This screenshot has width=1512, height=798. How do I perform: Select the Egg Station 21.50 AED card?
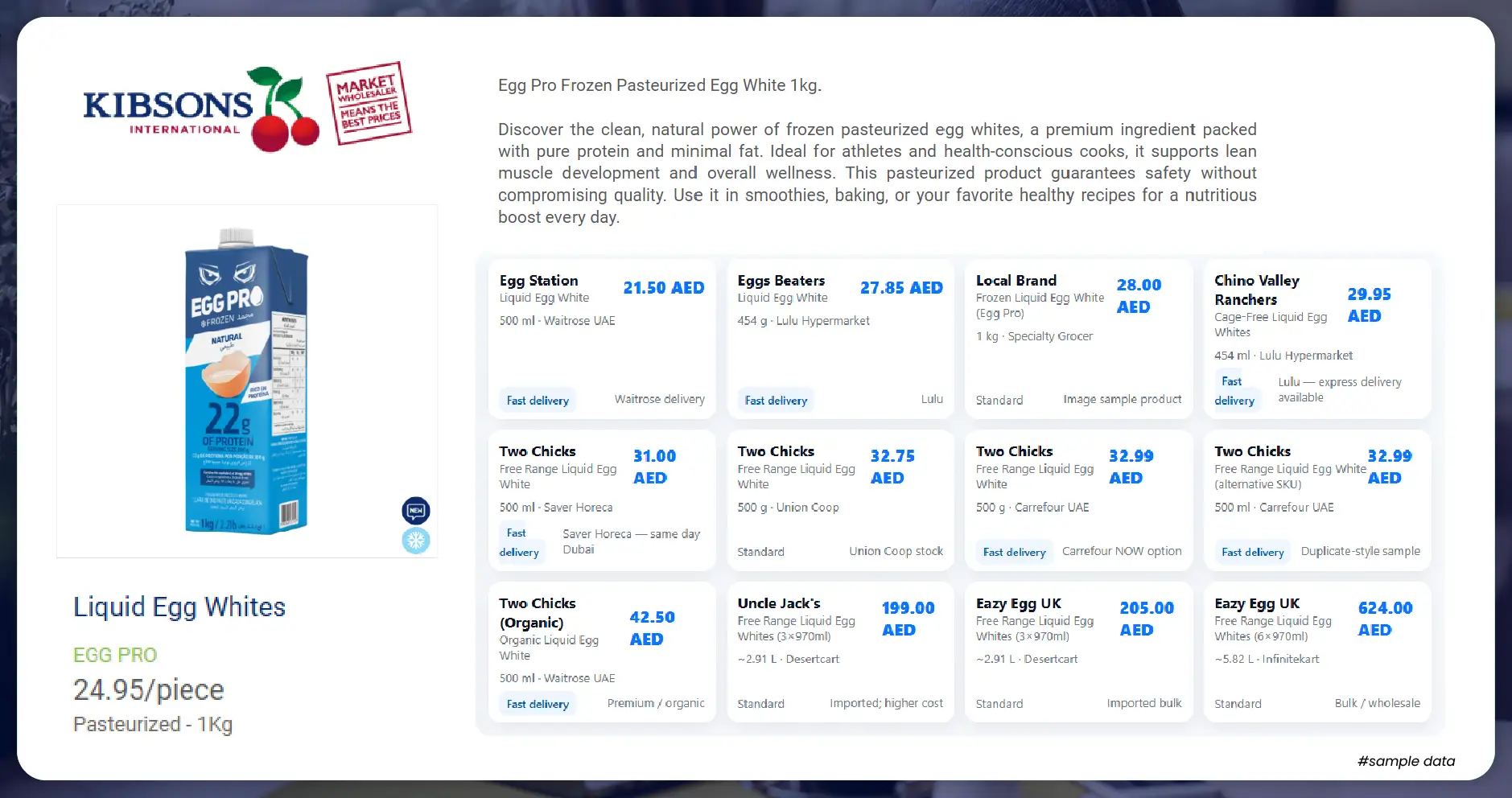point(602,339)
